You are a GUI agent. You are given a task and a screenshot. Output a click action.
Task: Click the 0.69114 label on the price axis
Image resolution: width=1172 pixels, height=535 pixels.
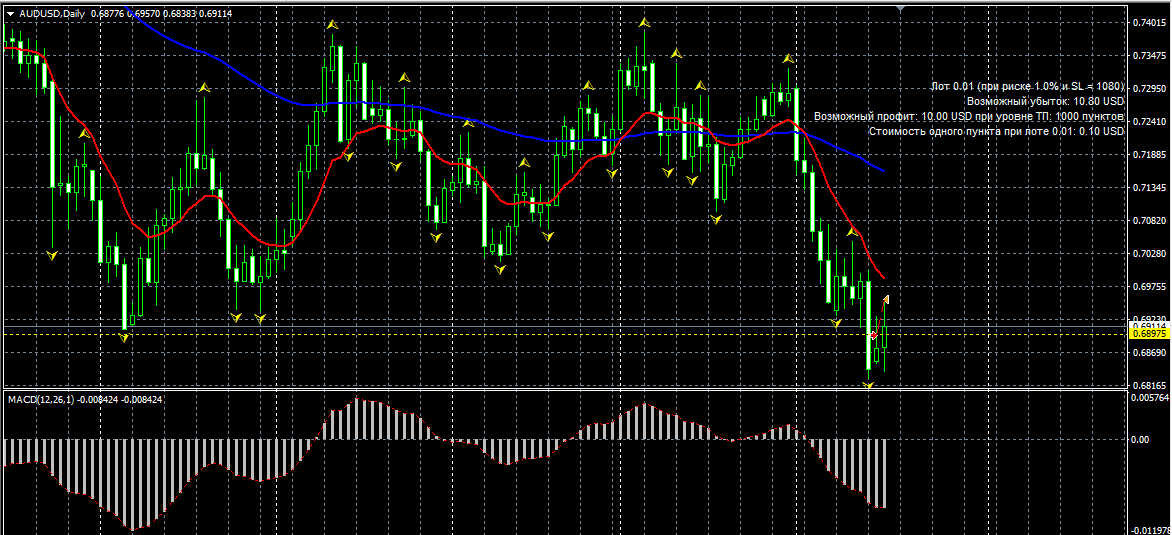pos(1148,327)
